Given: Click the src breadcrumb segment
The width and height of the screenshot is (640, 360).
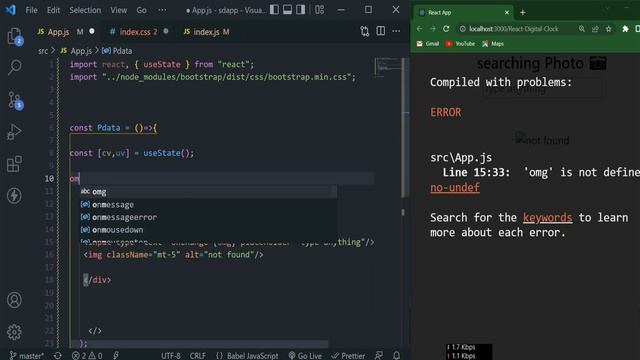Looking at the screenshot, I should (x=43, y=51).
